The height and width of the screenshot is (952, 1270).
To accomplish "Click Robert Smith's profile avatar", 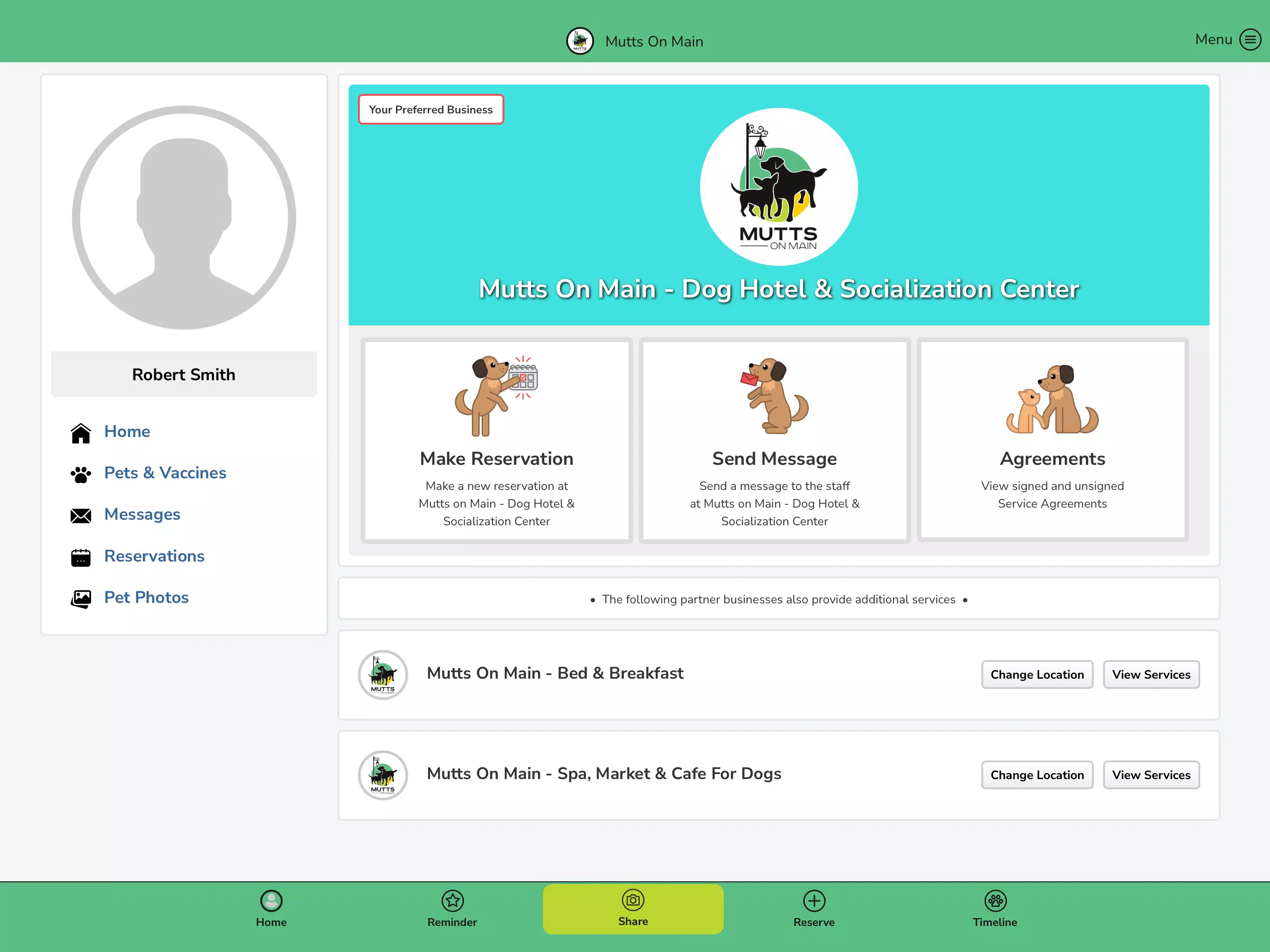I will pyautogui.click(x=184, y=218).
